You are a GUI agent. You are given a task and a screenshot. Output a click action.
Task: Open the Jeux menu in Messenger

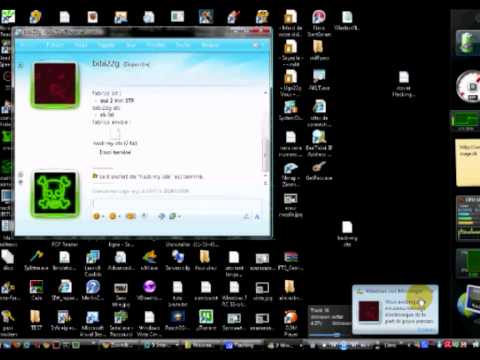pos(131,45)
